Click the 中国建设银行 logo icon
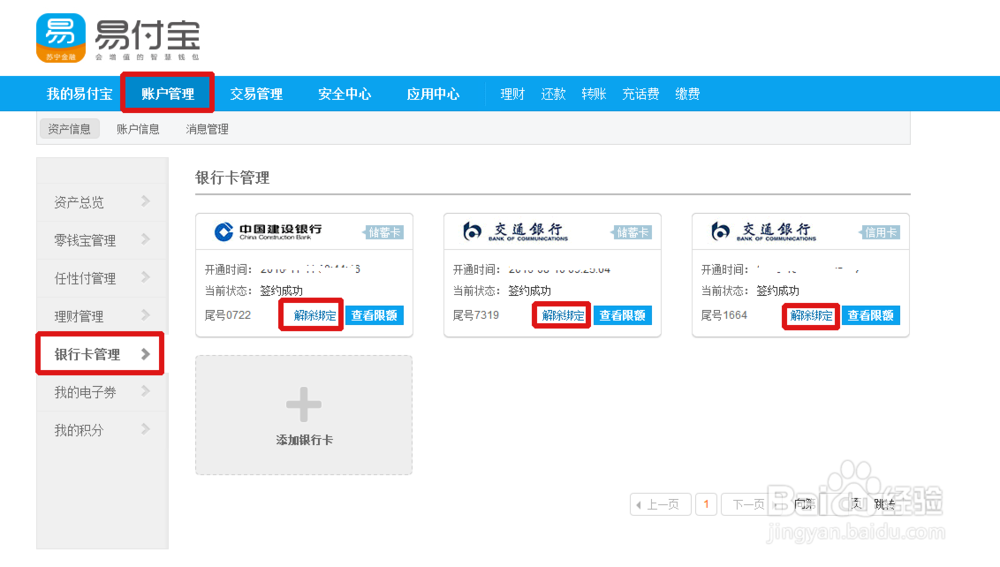 pyautogui.click(x=224, y=232)
